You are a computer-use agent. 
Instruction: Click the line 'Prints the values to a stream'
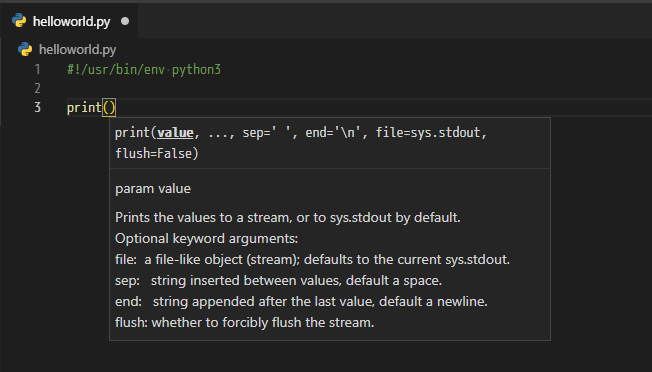point(288,217)
